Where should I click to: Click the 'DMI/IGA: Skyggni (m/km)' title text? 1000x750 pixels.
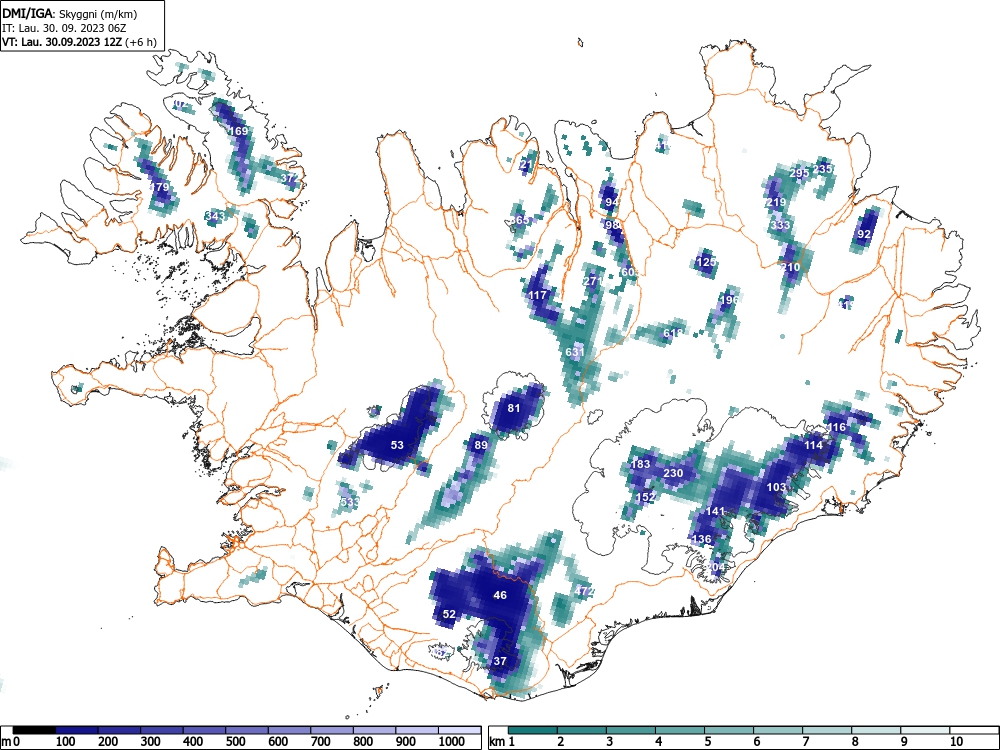(70, 14)
